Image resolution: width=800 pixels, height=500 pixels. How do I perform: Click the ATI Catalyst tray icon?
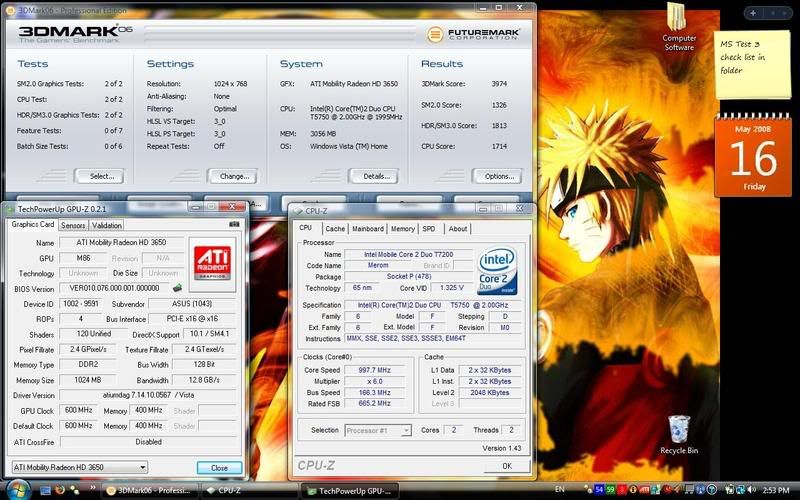click(x=644, y=490)
